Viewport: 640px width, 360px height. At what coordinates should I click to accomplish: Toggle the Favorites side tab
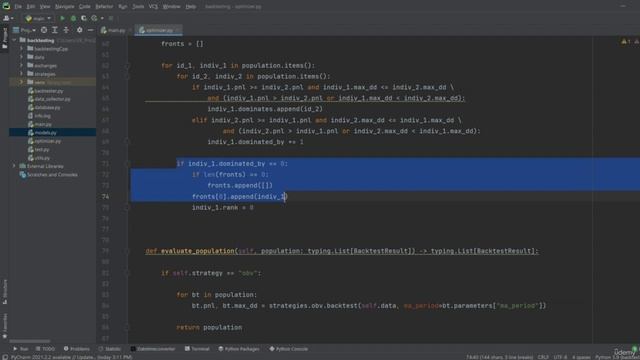pos(4,326)
